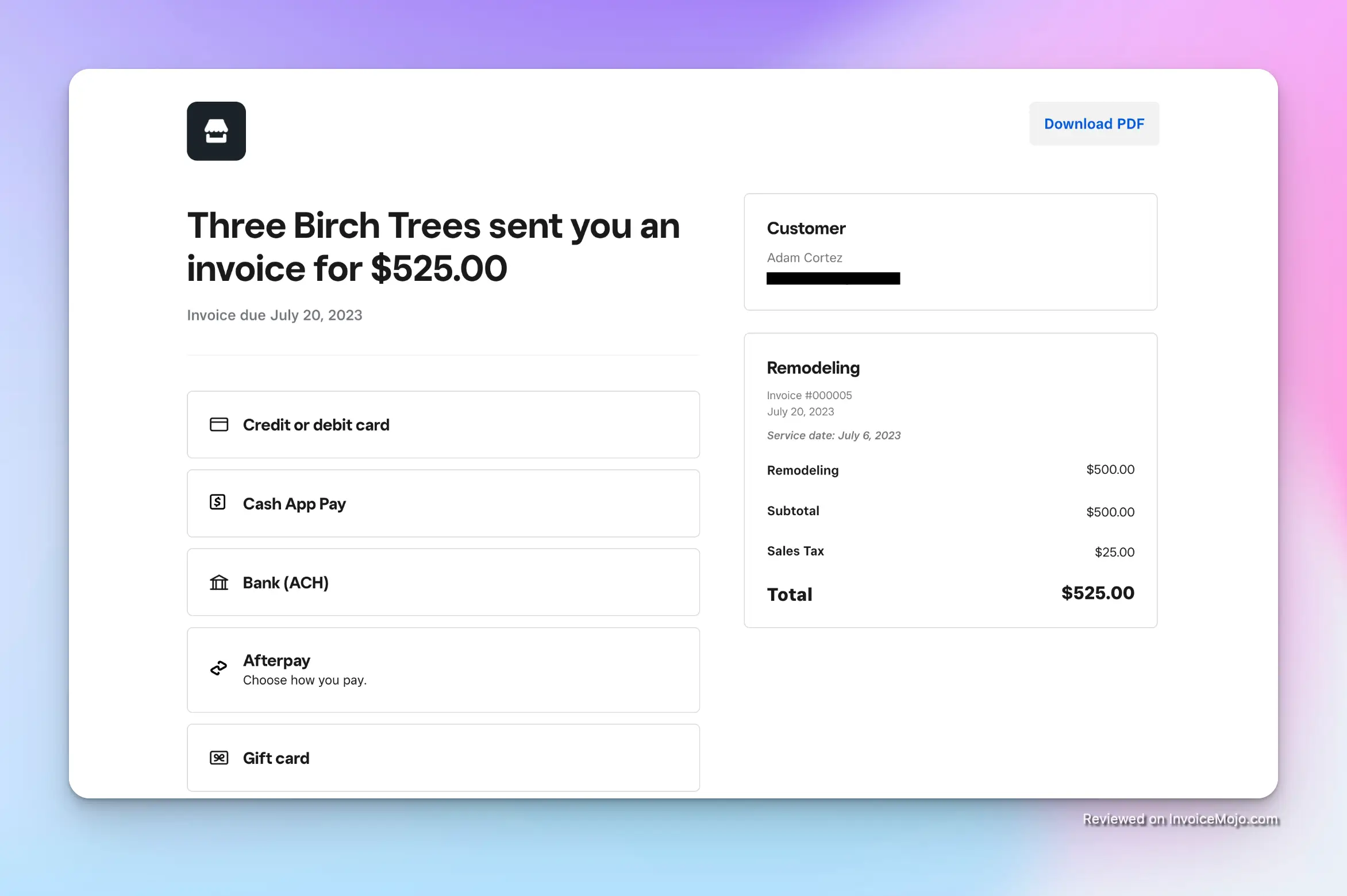Viewport: 1347px width, 896px height.
Task: Click the Afterpay link icon
Action: (x=218, y=668)
